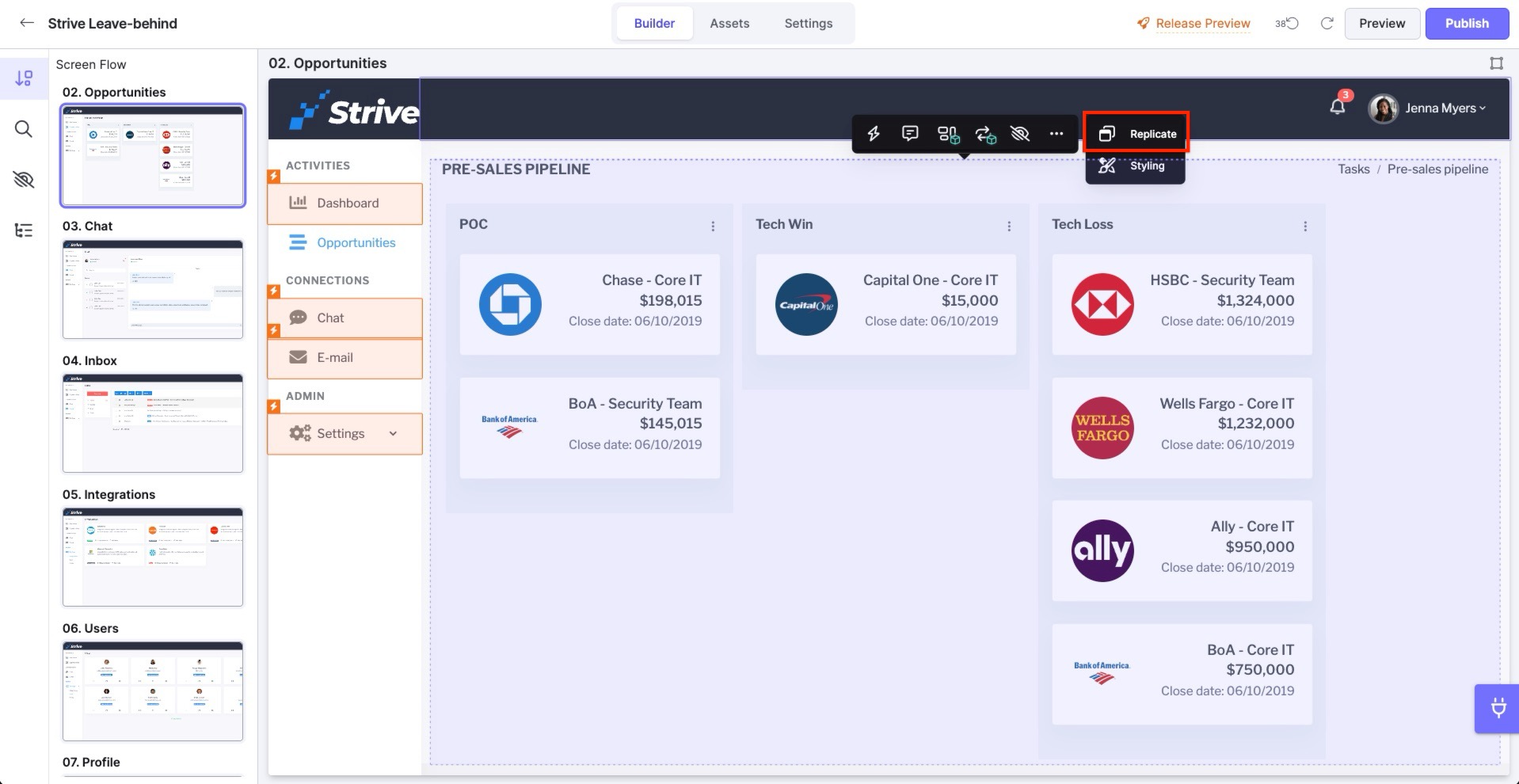Click the "PRE-SALES PIPELINE" heading
1519x784 pixels.
pyautogui.click(x=516, y=169)
